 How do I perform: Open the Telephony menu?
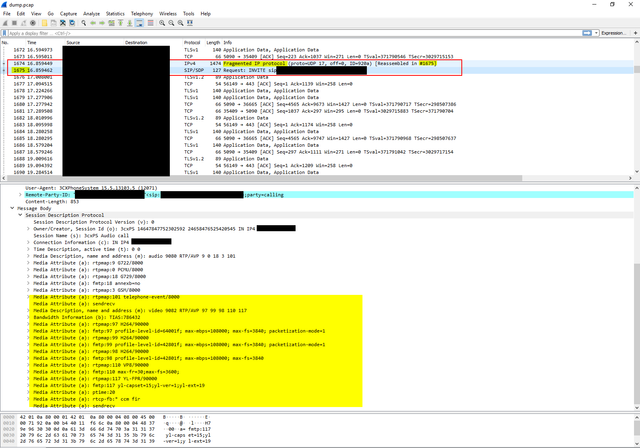coord(142,13)
